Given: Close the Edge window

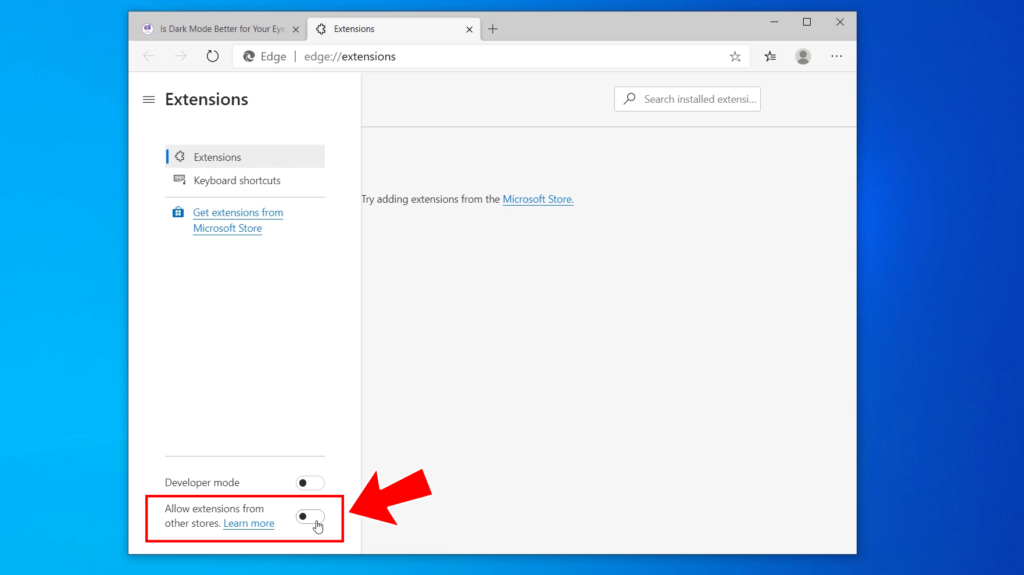Looking at the screenshot, I should [x=840, y=22].
